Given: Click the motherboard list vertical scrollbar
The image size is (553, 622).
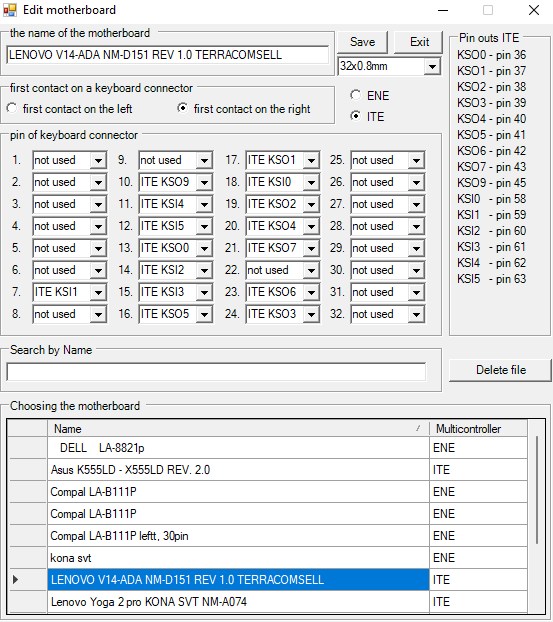Looking at the screenshot, I should coord(537,490).
